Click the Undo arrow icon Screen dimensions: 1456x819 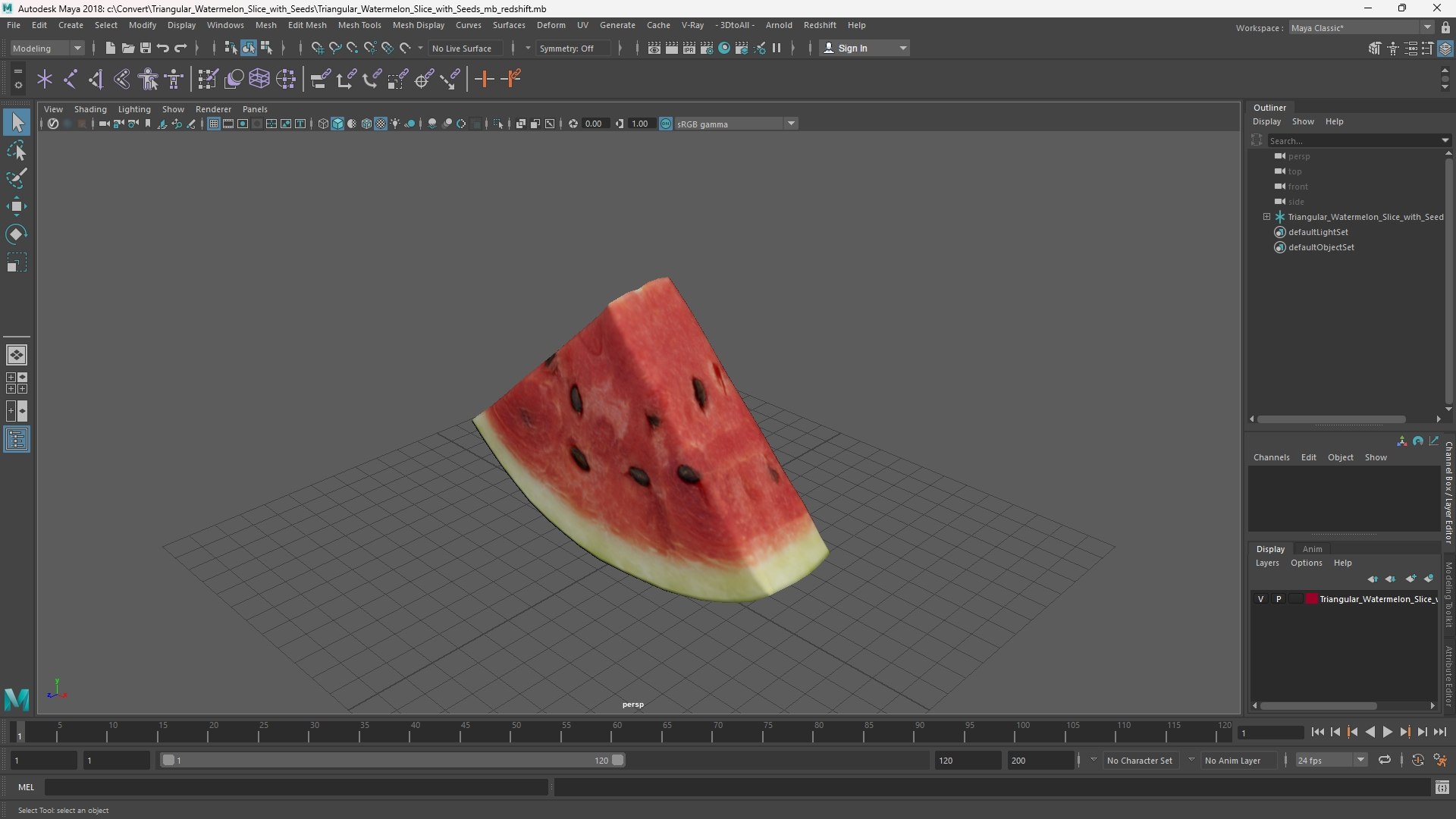coord(162,48)
